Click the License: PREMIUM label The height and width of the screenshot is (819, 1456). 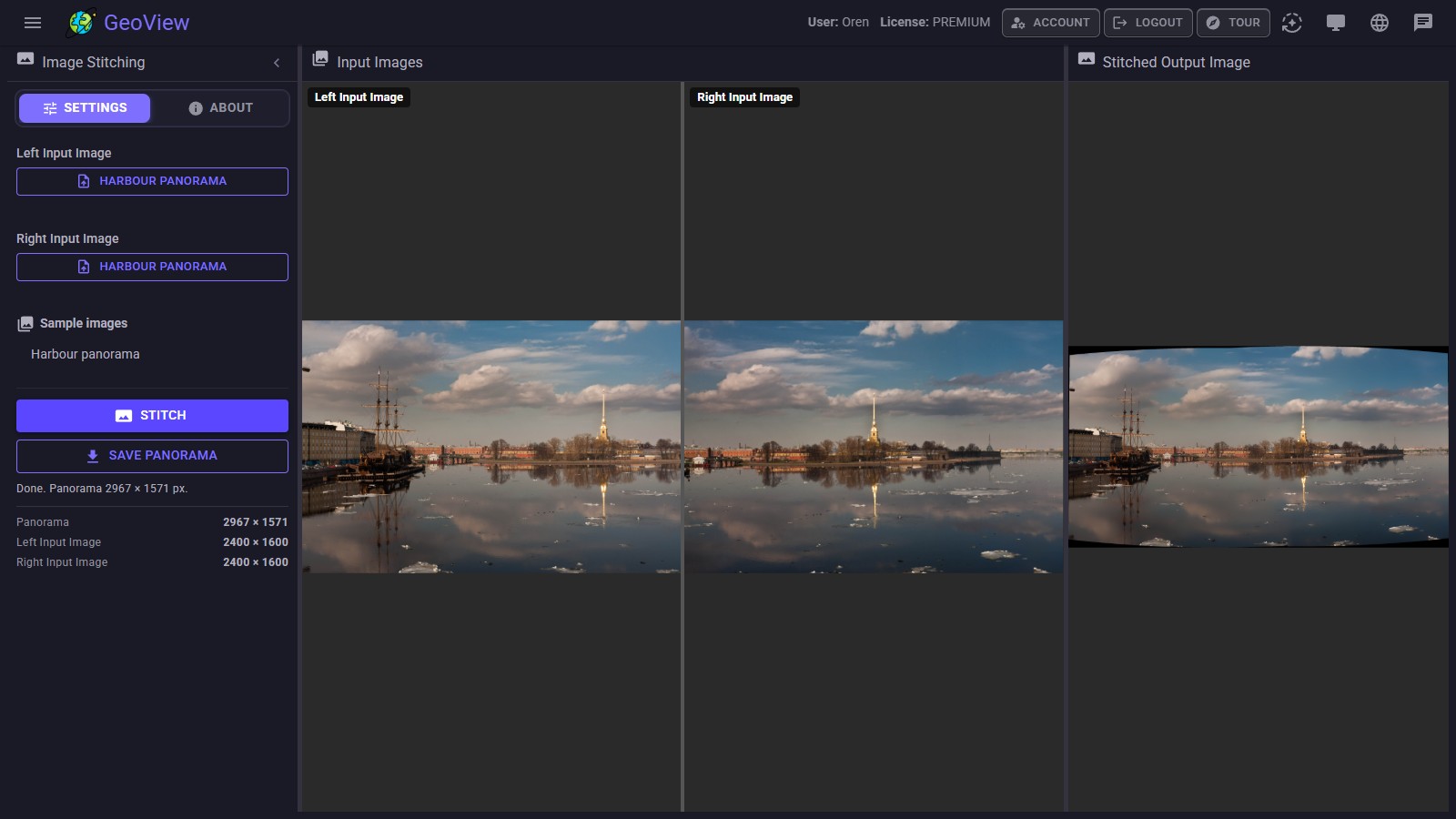click(x=935, y=23)
